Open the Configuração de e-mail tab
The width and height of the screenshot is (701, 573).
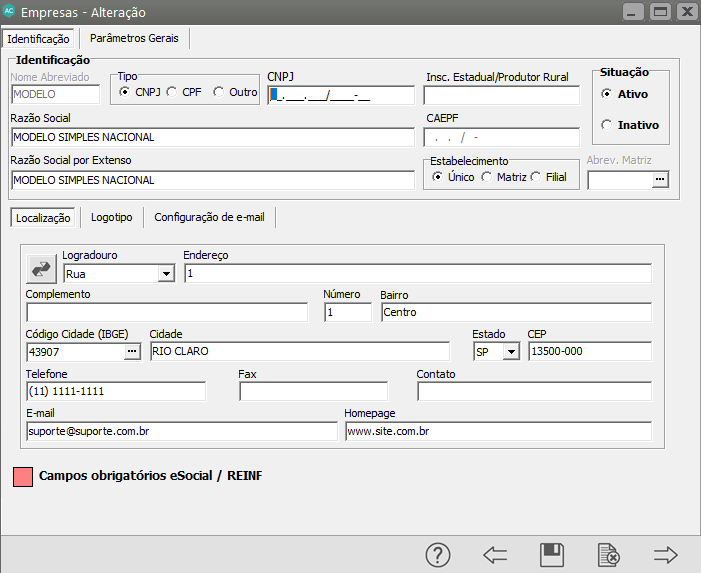(x=209, y=217)
